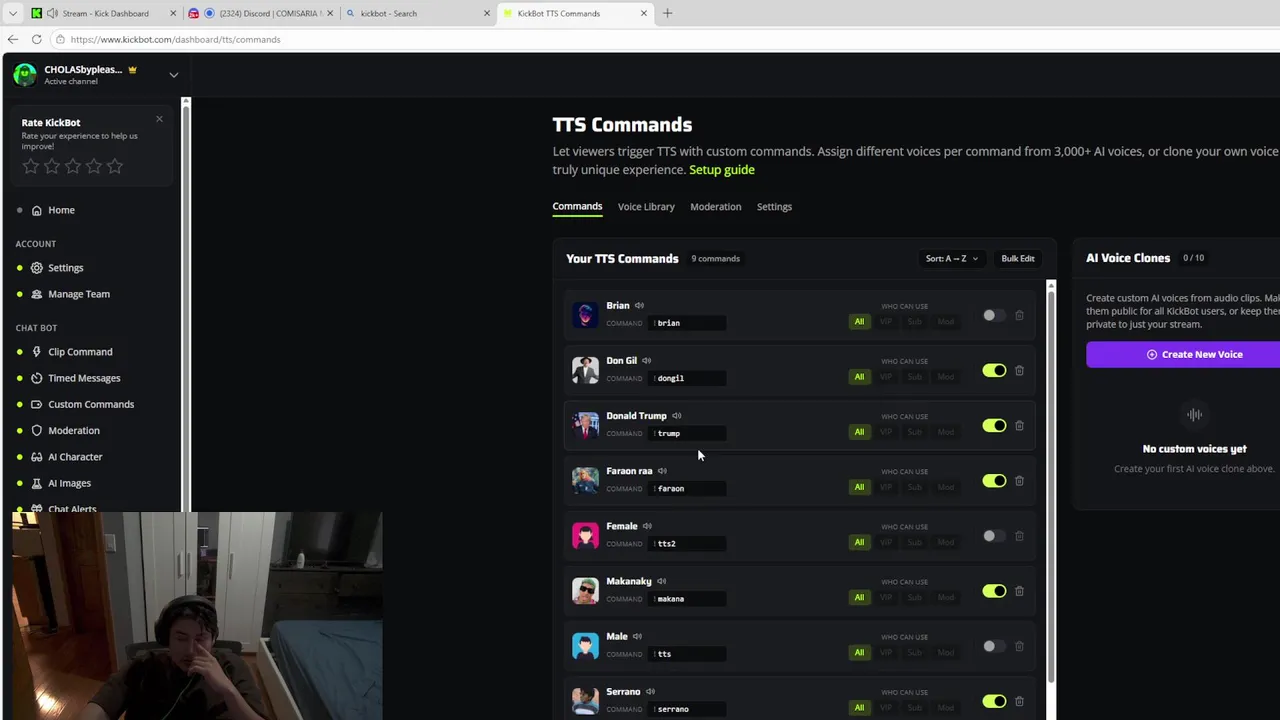Click the Makanaky voice avatar
Image resolution: width=1280 pixels, height=720 pixels.
click(585, 590)
